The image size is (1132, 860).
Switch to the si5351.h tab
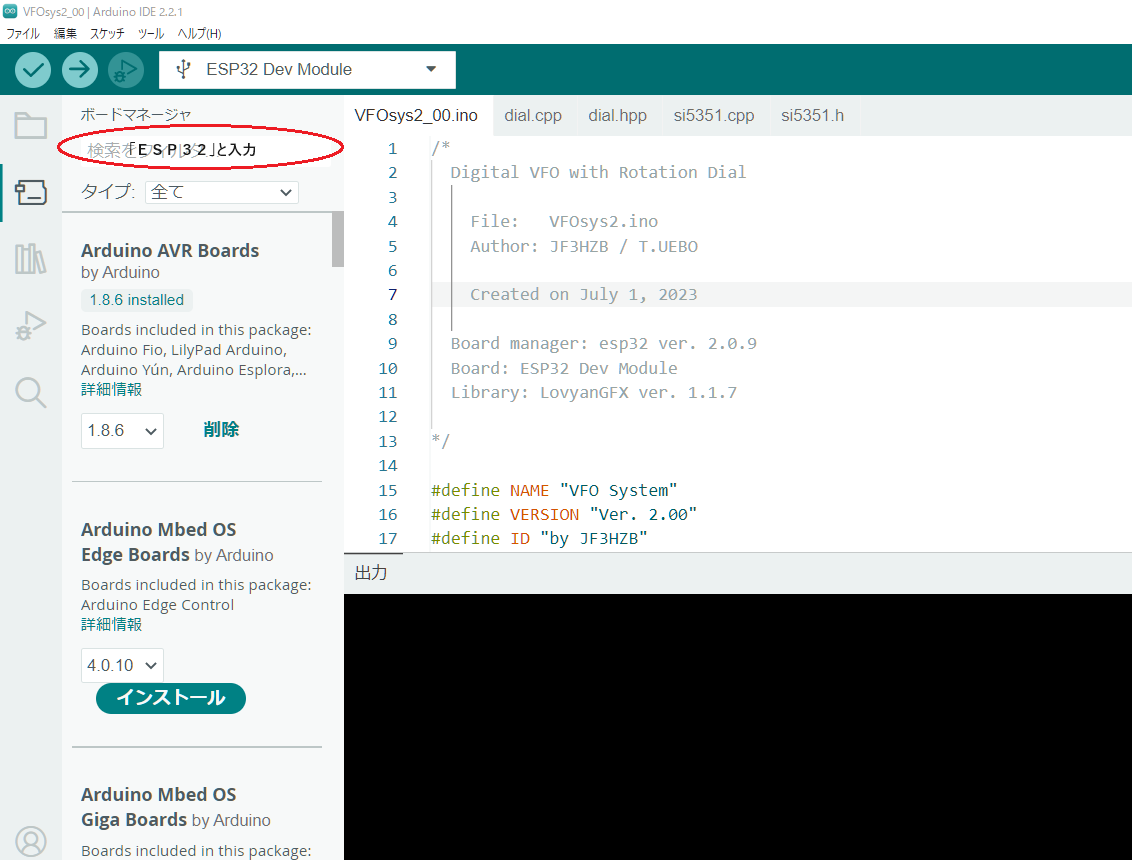pyautogui.click(x=812, y=116)
